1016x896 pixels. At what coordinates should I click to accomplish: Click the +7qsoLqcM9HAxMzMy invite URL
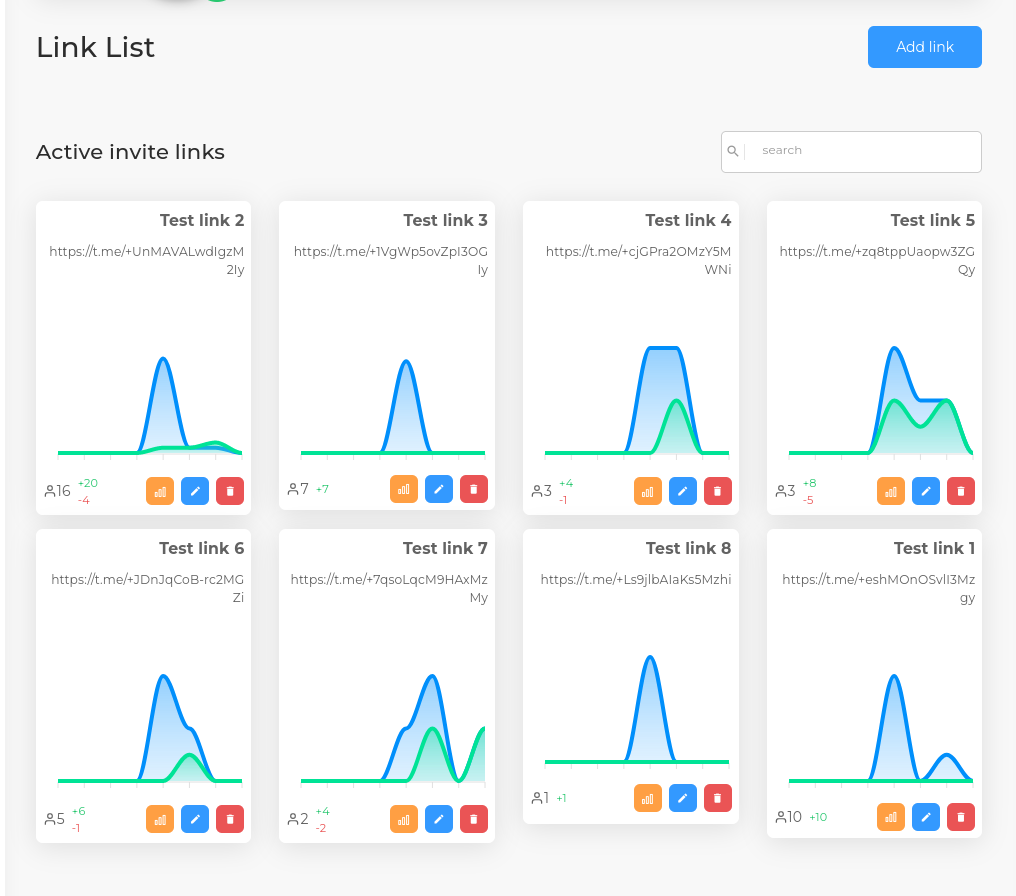pyautogui.click(x=389, y=588)
